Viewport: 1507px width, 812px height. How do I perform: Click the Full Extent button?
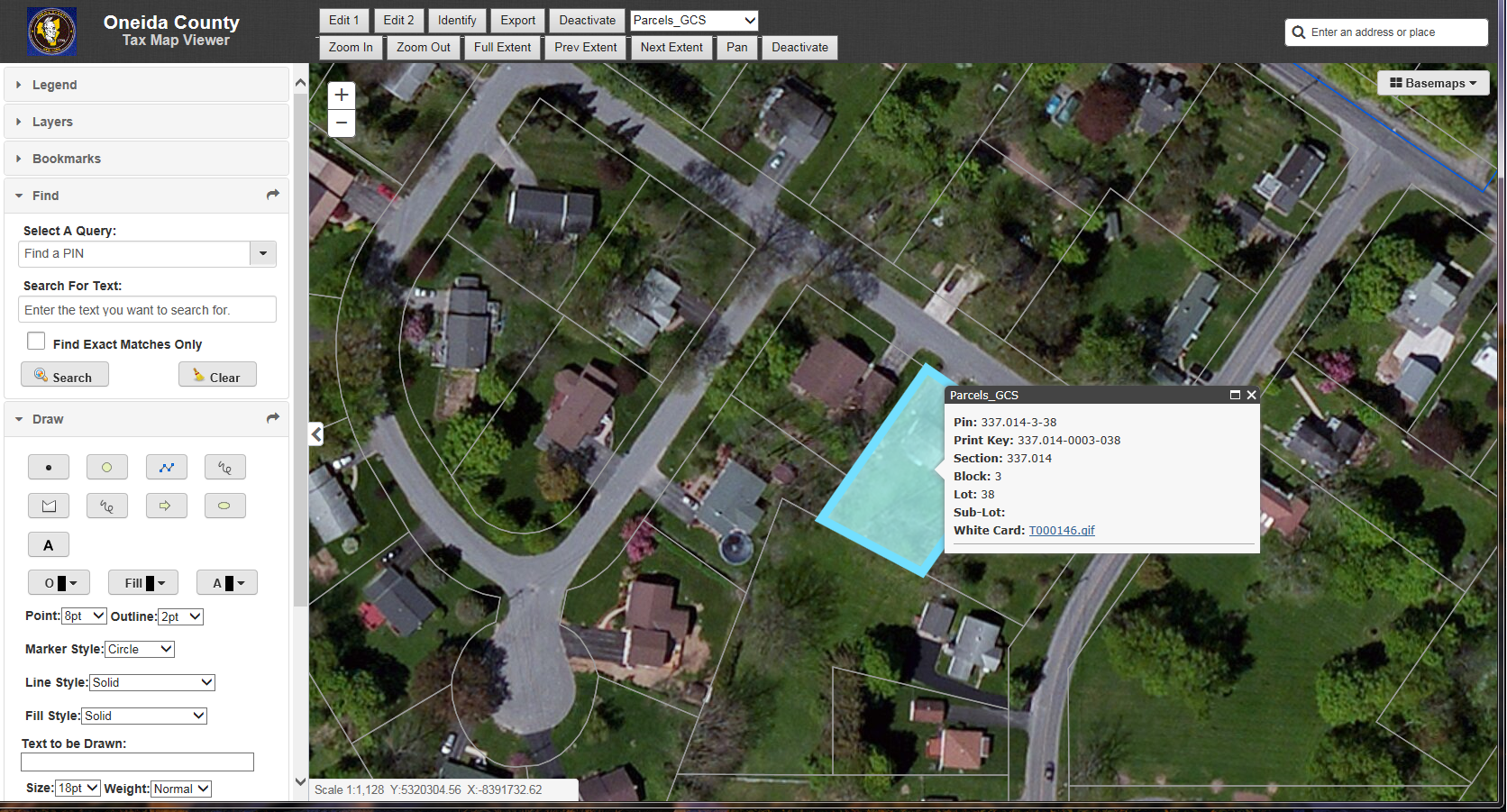(503, 47)
